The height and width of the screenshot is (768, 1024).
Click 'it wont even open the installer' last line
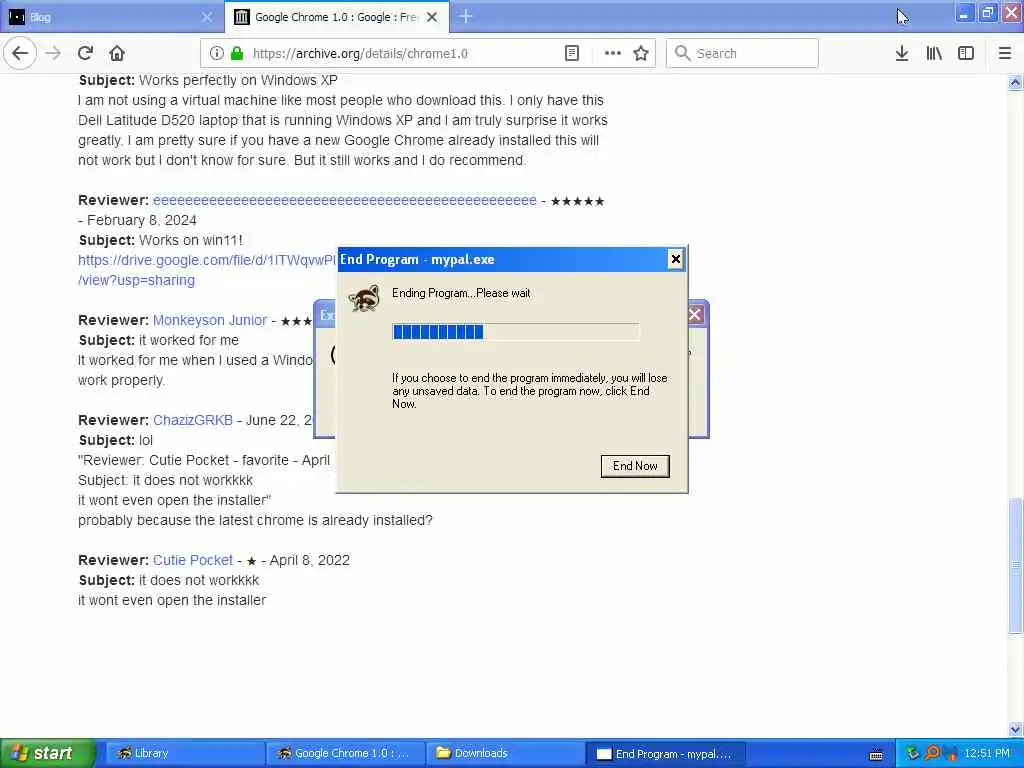click(172, 600)
